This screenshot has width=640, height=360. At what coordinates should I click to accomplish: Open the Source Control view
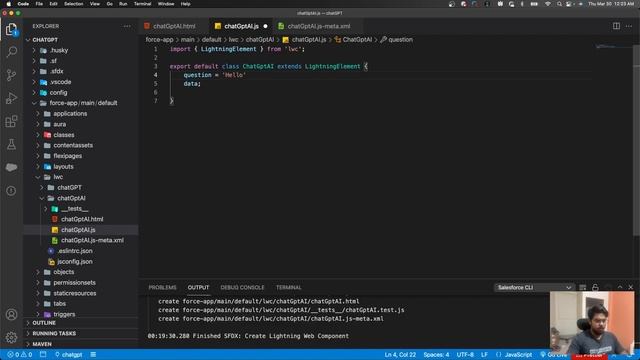click(x=11, y=75)
